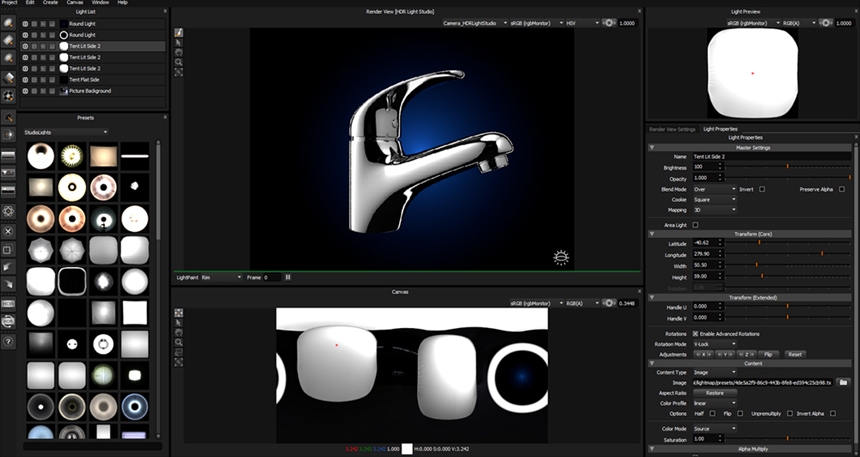The height and width of the screenshot is (457, 860).
Task: Click fit-to-view icon in Render View toolbar
Action: pos(178,72)
